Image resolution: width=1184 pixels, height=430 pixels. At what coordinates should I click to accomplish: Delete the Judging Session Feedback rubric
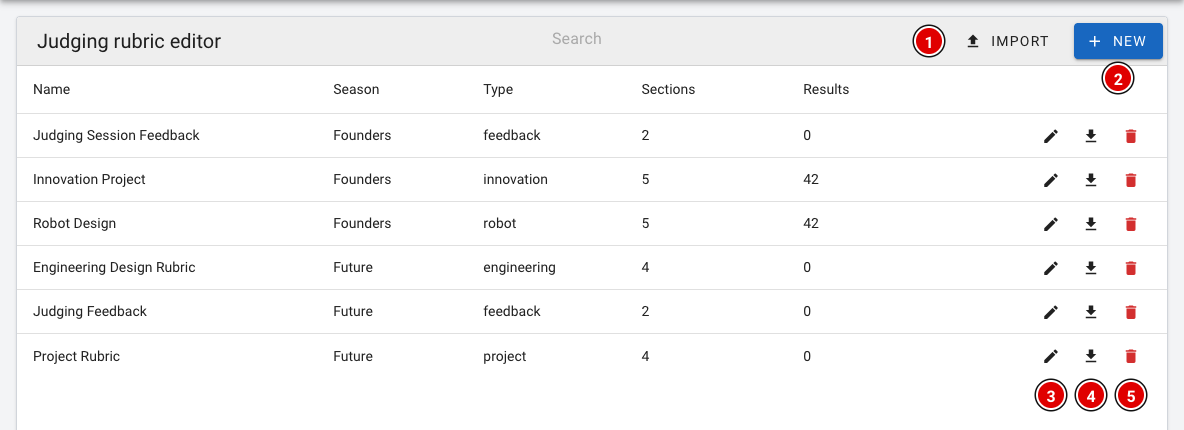click(x=1130, y=136)
